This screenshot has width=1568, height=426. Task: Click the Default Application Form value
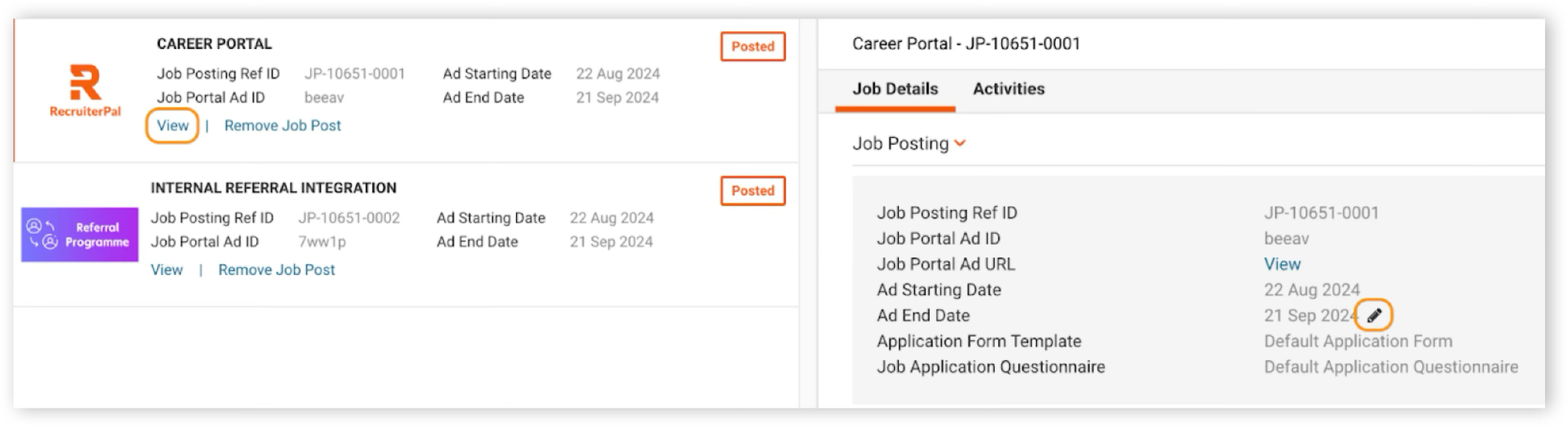point(1358,341)
